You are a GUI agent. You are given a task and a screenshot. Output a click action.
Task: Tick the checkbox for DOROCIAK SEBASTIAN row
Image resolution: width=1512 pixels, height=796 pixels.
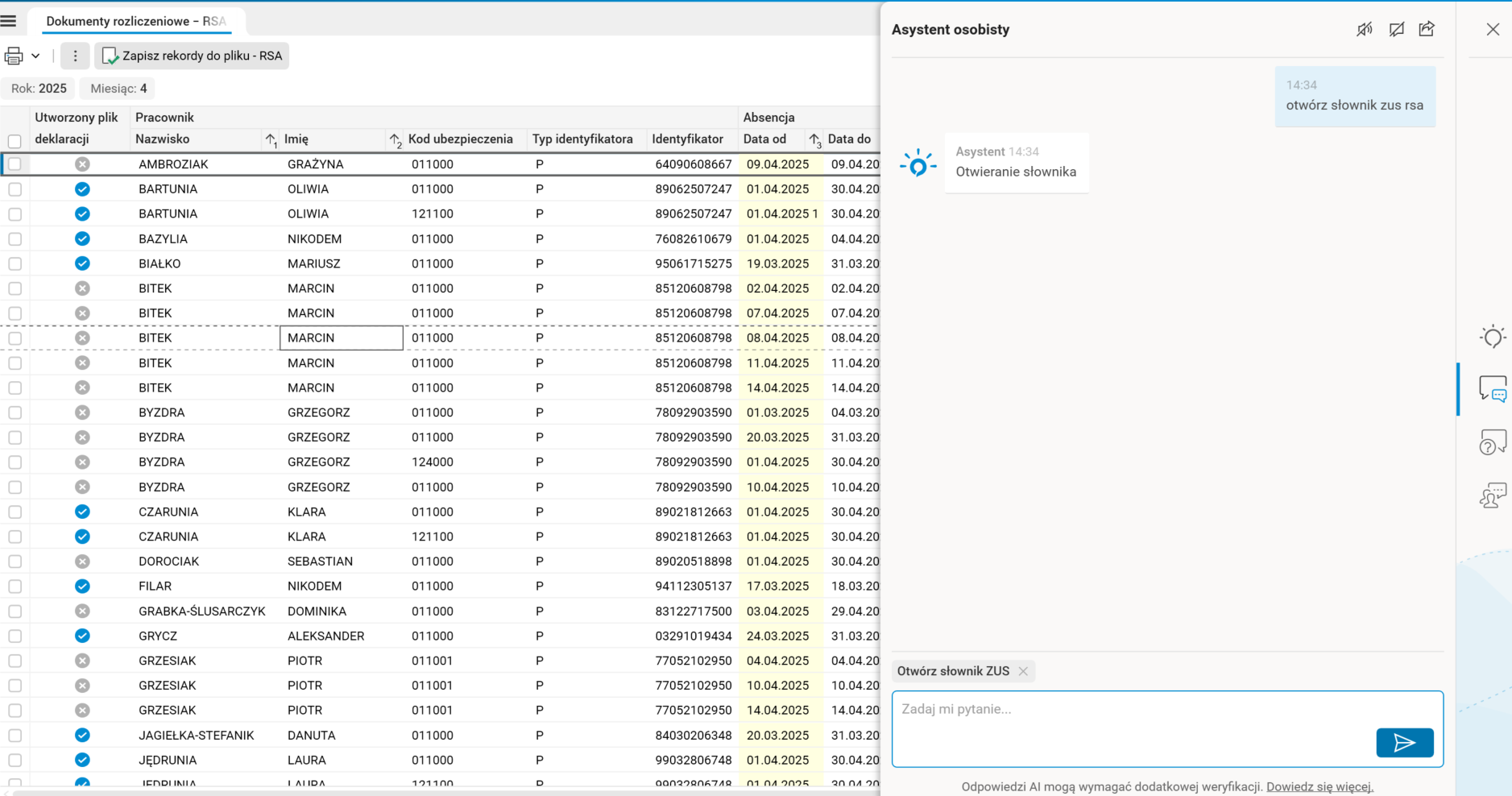tap(14, 562)
